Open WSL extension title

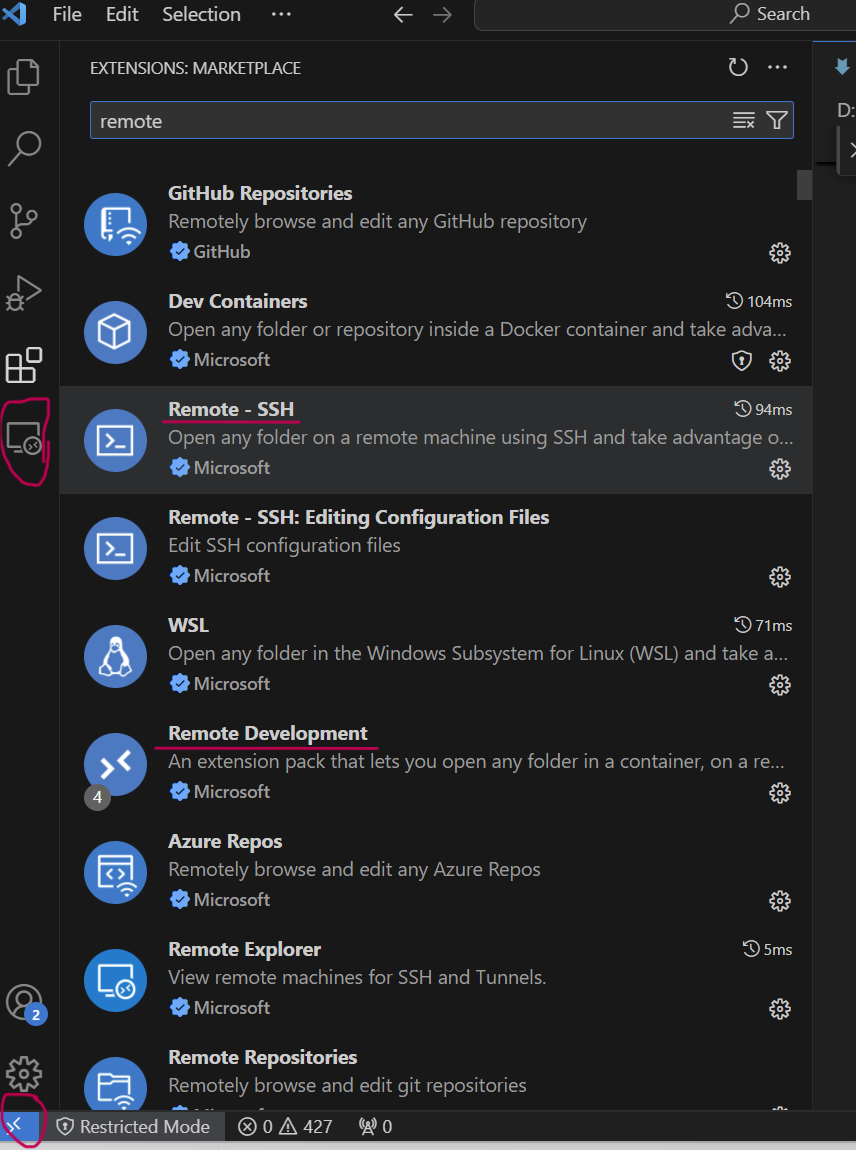click(x=189, y=626)
